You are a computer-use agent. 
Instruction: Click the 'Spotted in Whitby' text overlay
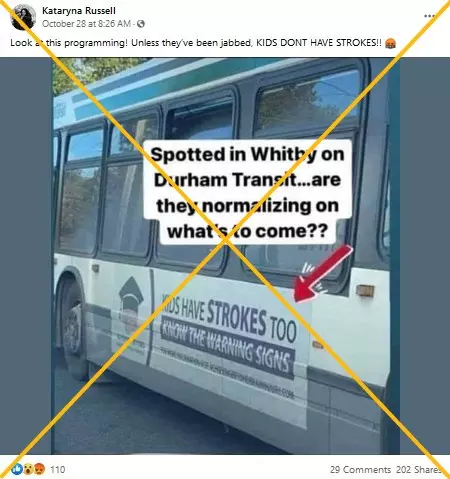pos(247,192)
